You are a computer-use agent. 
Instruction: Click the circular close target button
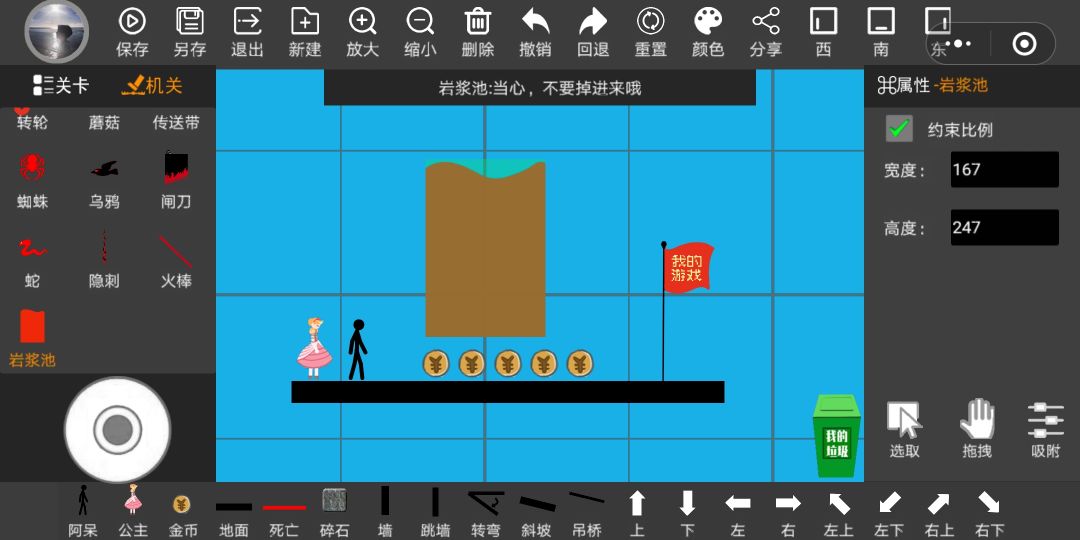pyautogui.click(x=1024, y=44)
